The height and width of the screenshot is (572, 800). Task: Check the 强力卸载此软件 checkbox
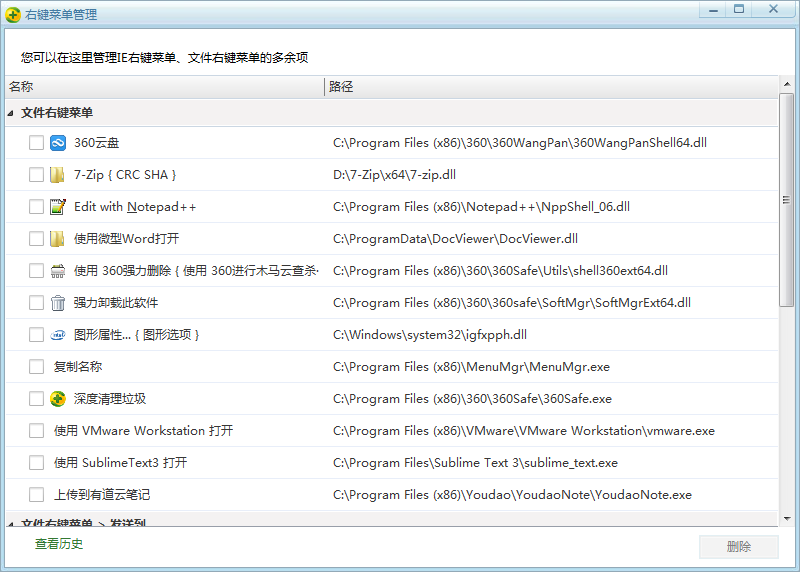tap(36, 303)
